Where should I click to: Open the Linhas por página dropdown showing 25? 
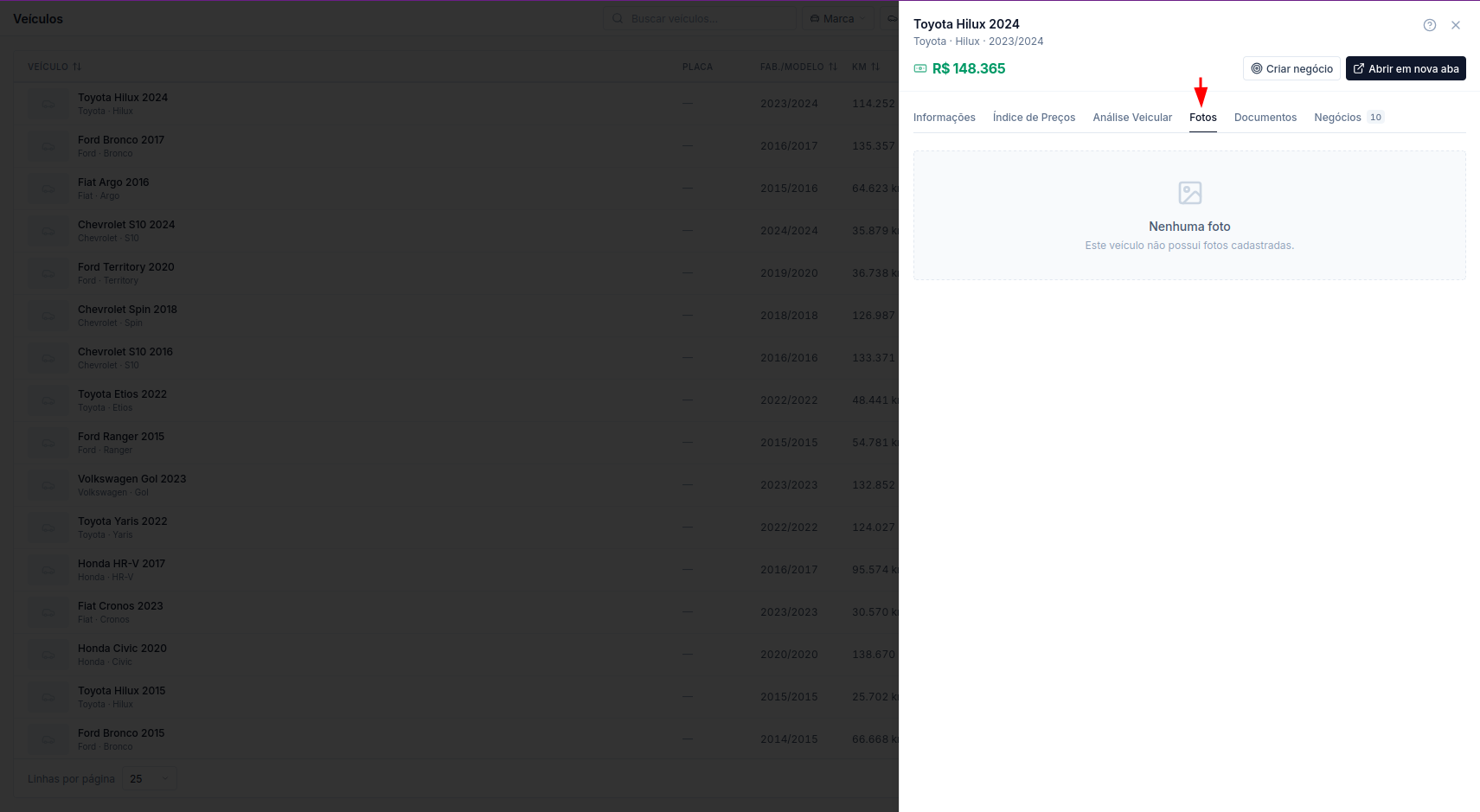(150, 779)
